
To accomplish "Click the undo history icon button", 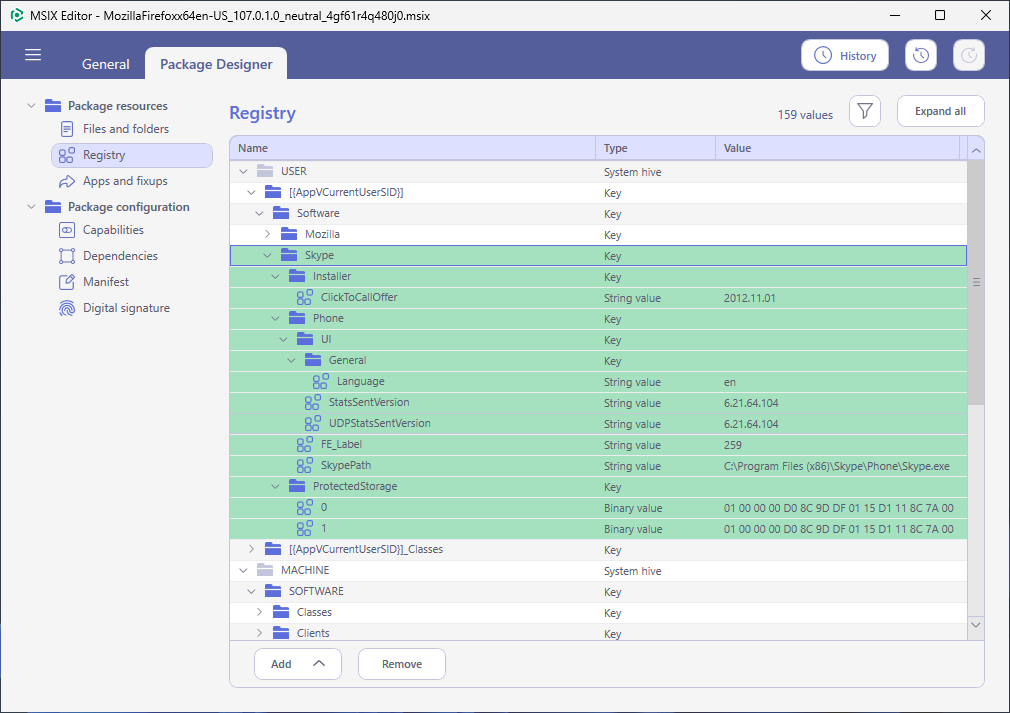I will [x=920, y=55].
